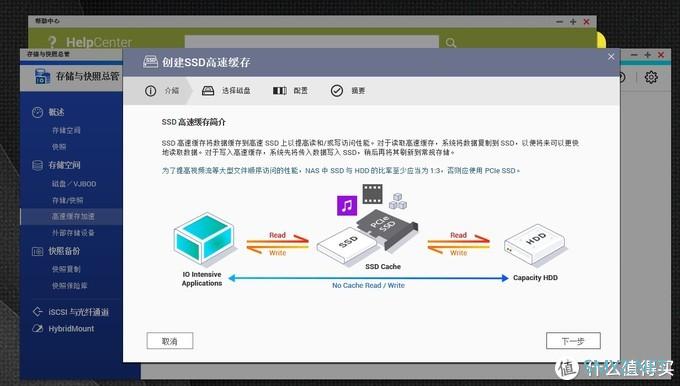
Task: Open 快照复制 in sidebar
Action: click(66, 269)
